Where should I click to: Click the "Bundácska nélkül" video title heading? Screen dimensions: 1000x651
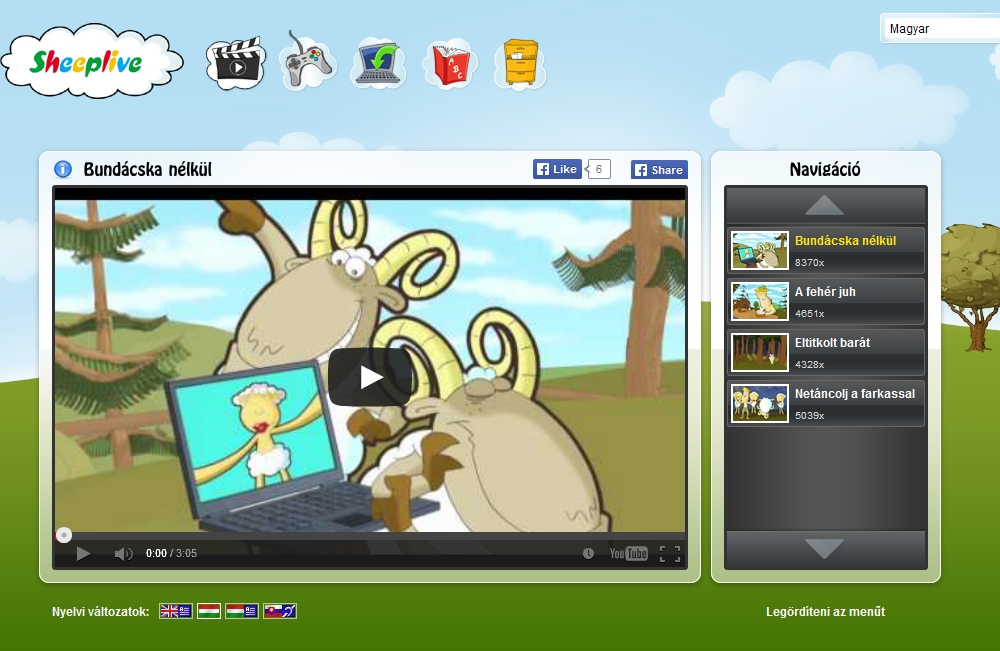pyautogui.click(x=147, y=170)
